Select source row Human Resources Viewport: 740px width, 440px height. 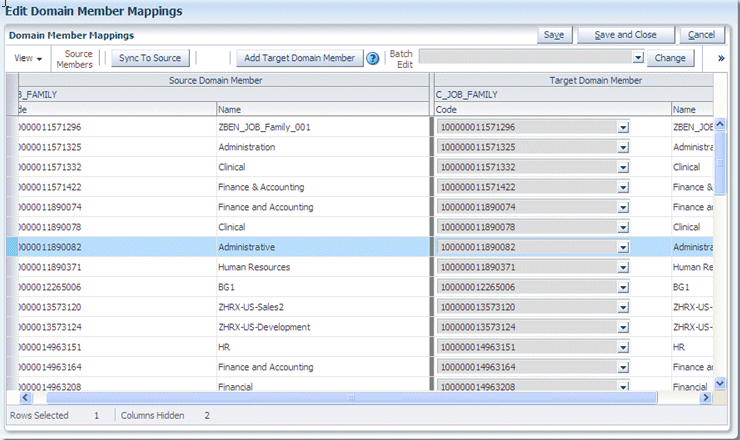tap(224, 267)
